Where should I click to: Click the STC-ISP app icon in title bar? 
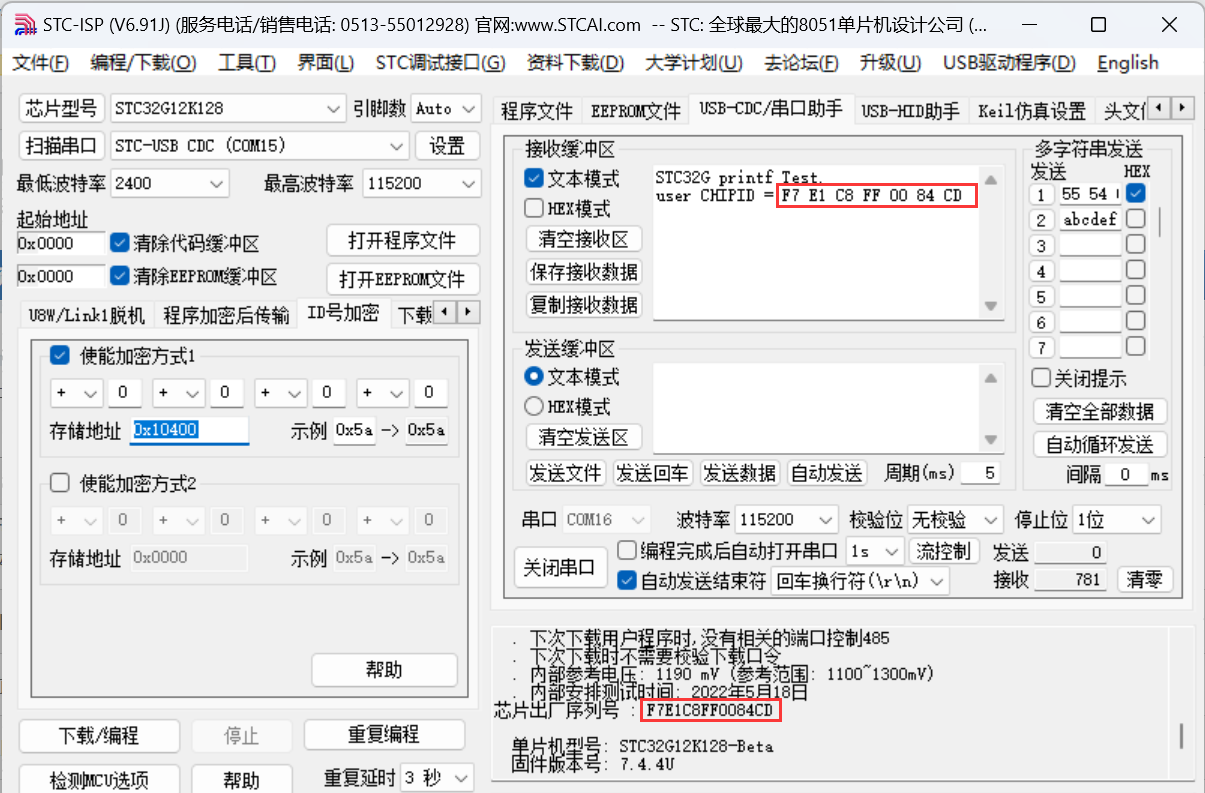click(x=25, y=24)
